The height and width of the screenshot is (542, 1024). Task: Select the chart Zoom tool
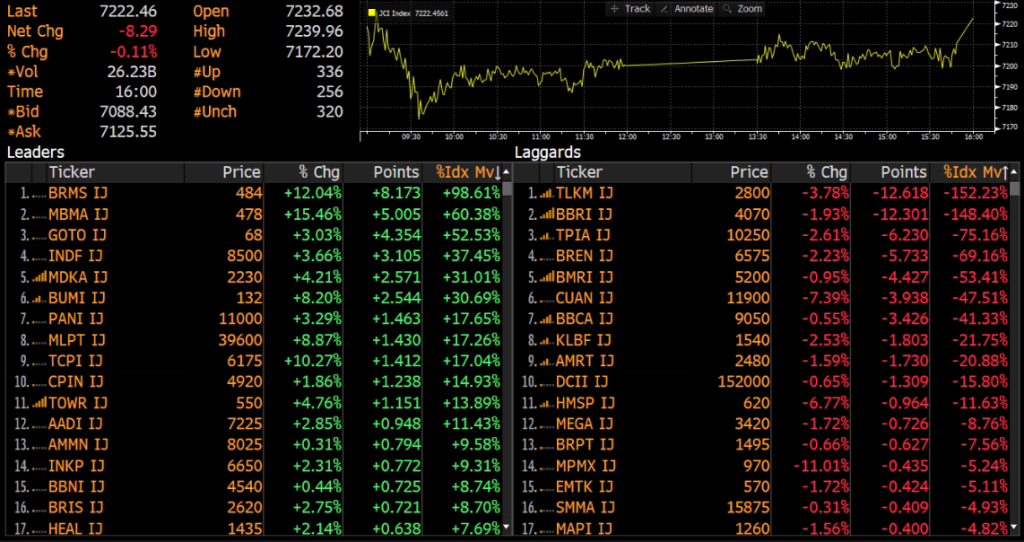(742, 8)
